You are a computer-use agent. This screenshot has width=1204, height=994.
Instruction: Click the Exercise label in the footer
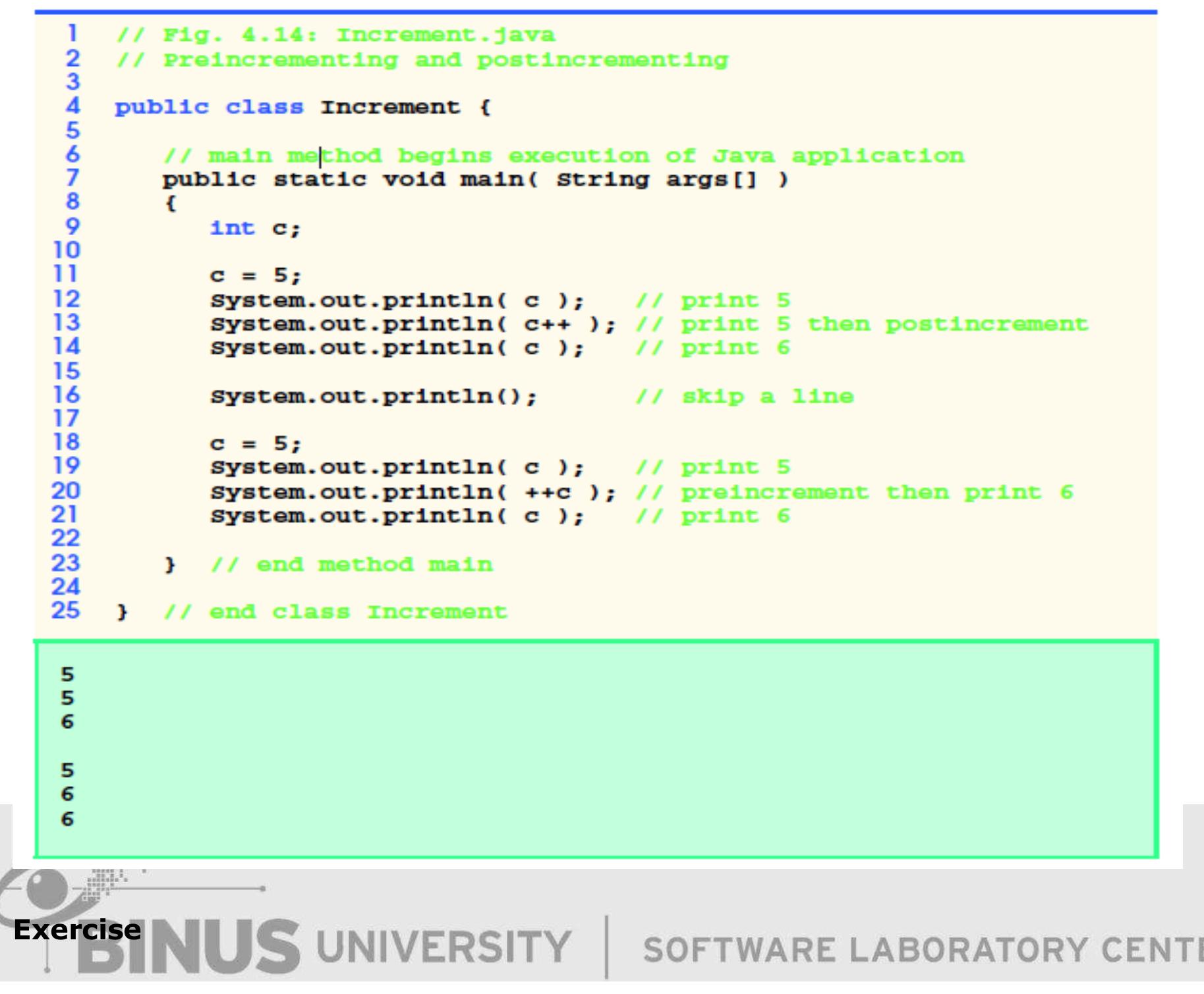pyautogui.click(x=77, y=929)
